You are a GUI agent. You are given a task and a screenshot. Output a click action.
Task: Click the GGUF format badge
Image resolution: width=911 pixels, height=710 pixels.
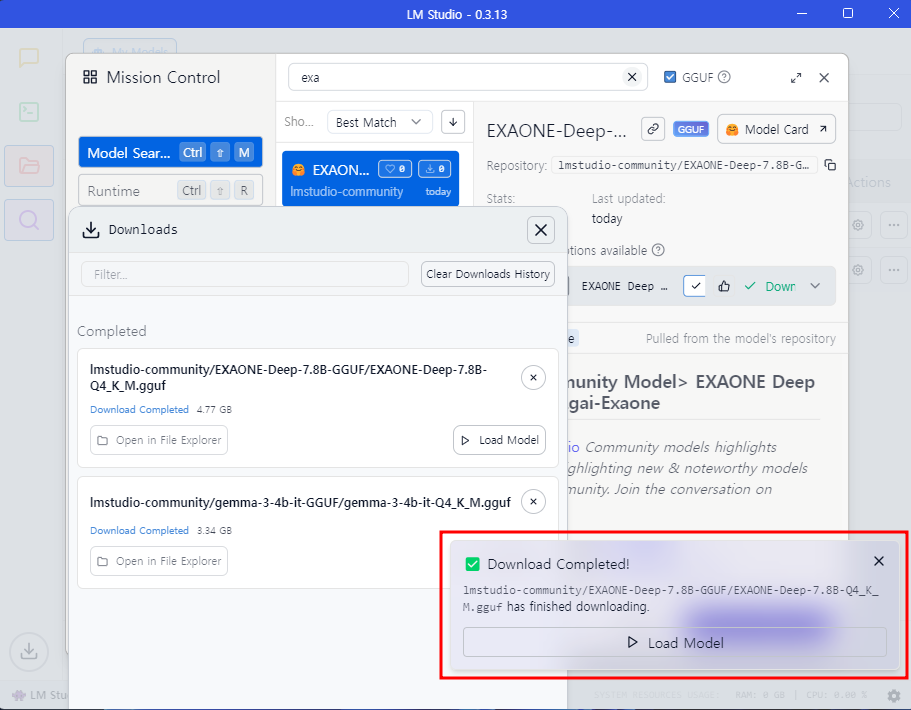click(691, 129)
